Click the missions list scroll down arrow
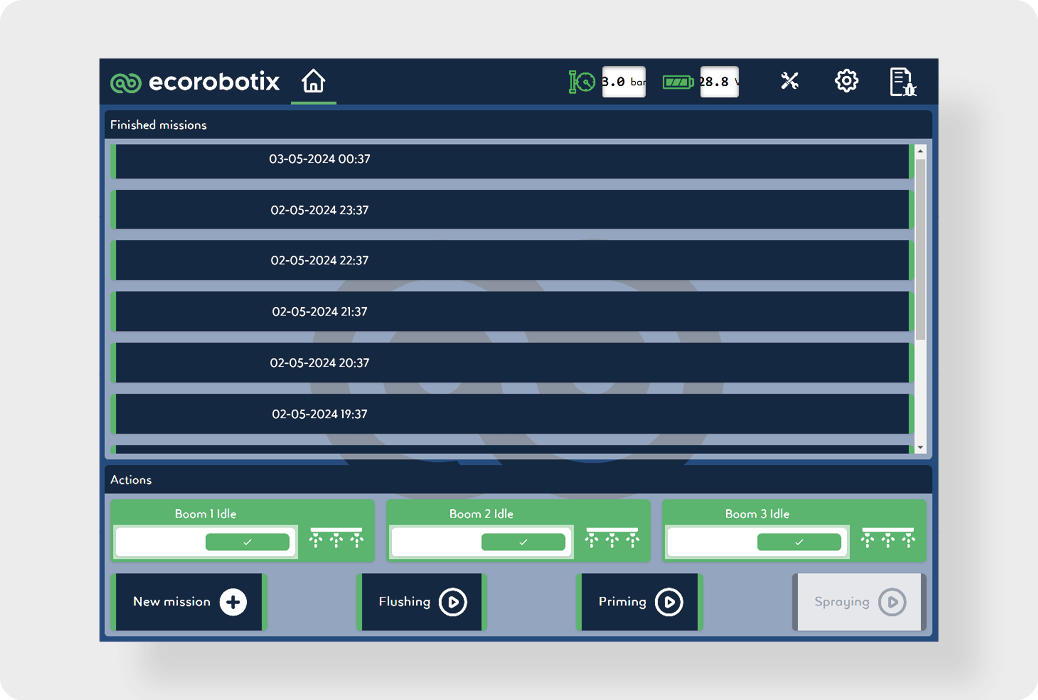 click(920, 448)
